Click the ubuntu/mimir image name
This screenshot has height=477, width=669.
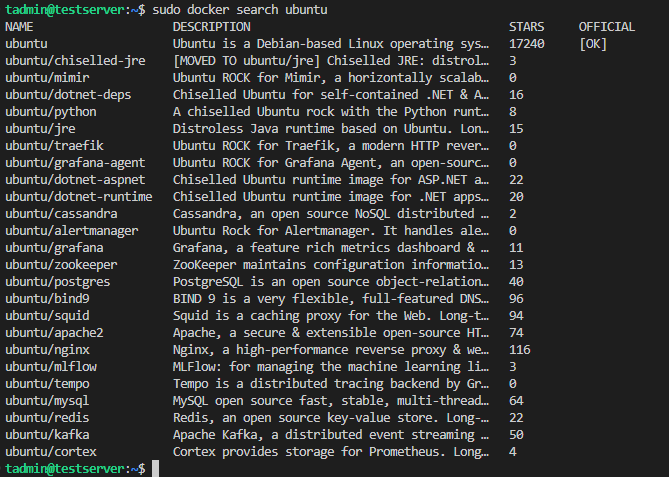(47, 78)
